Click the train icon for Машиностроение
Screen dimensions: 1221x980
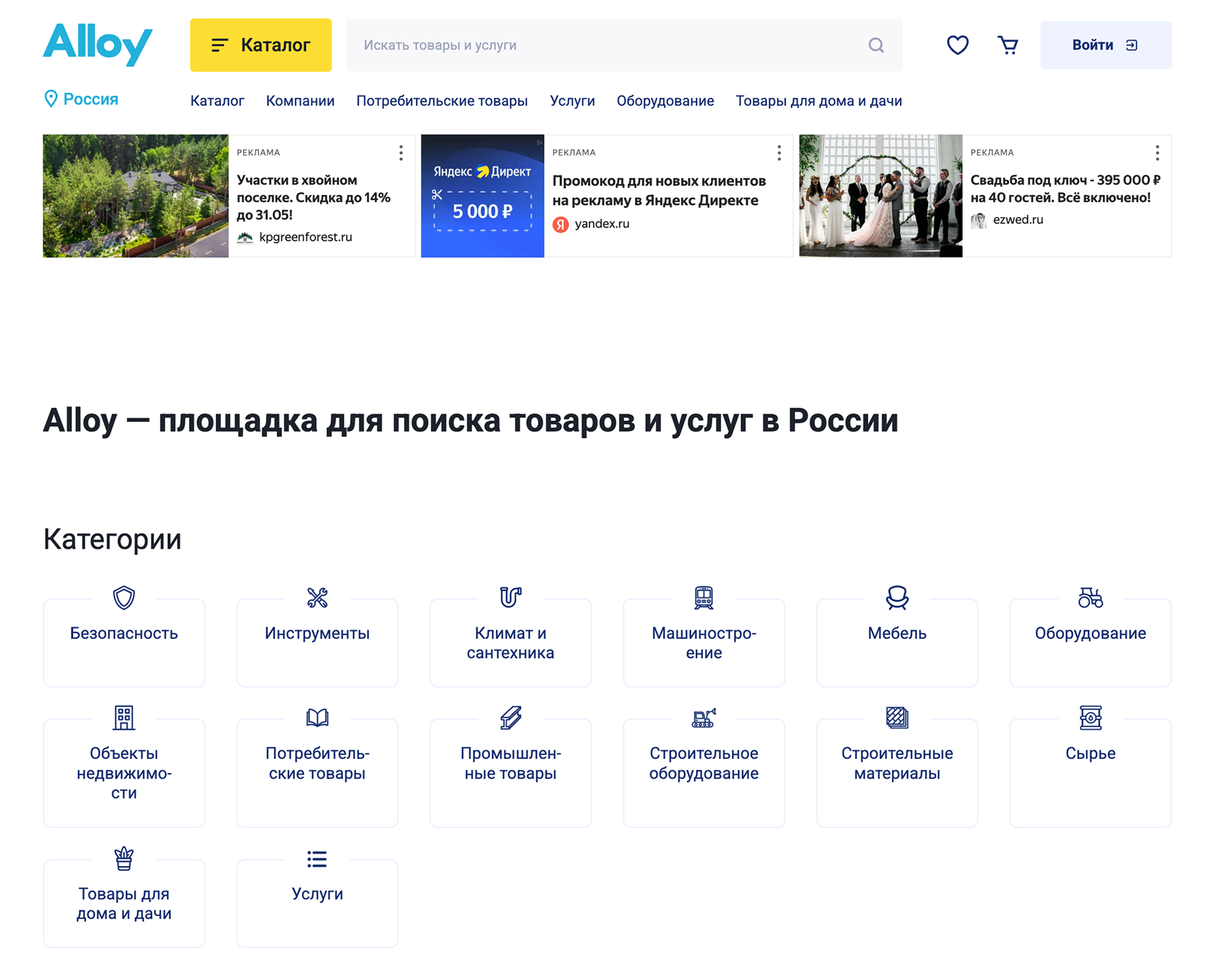[x=704, y=597]
